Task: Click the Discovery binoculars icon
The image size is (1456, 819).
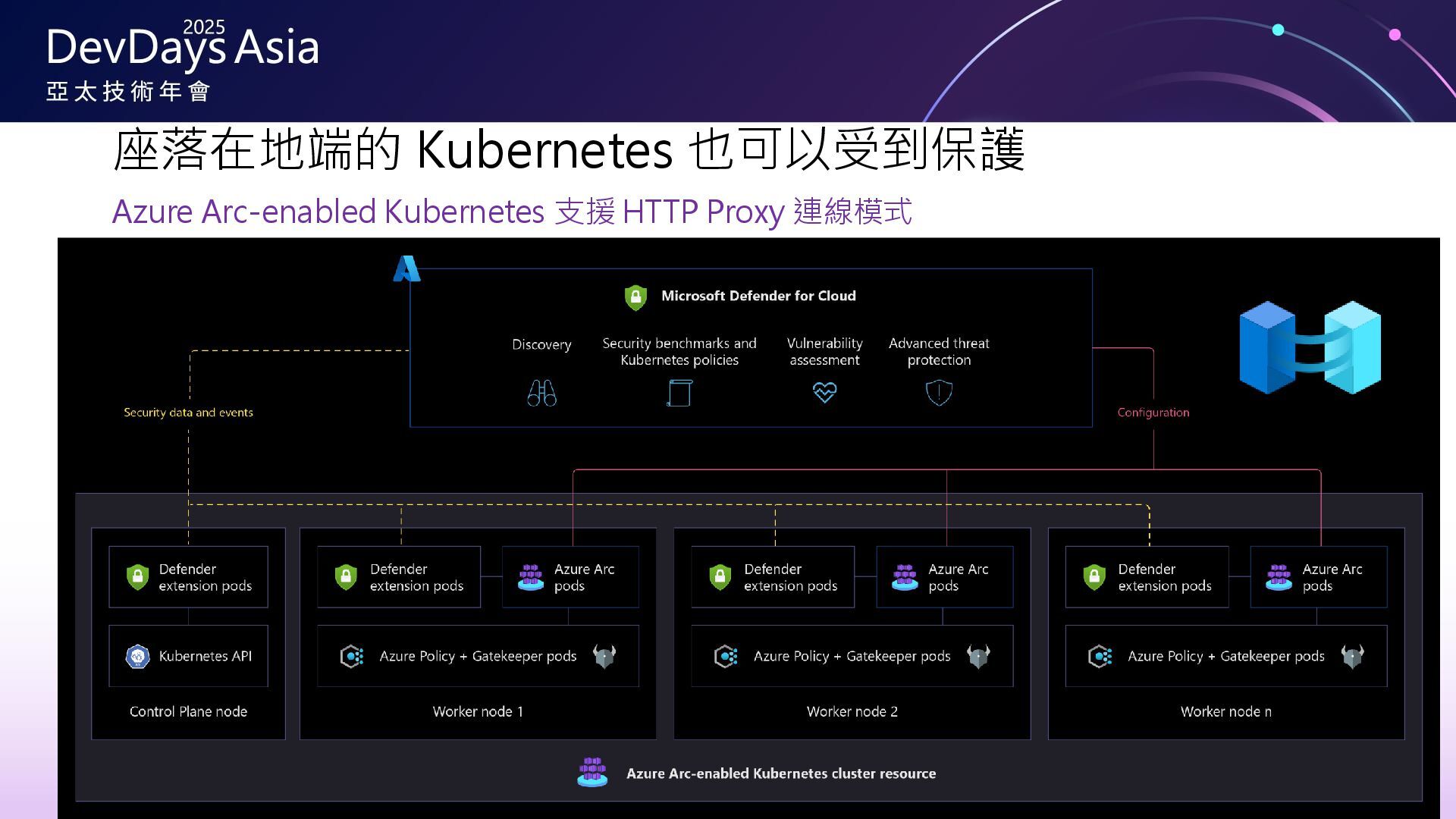Action: [x=541, y=393]
